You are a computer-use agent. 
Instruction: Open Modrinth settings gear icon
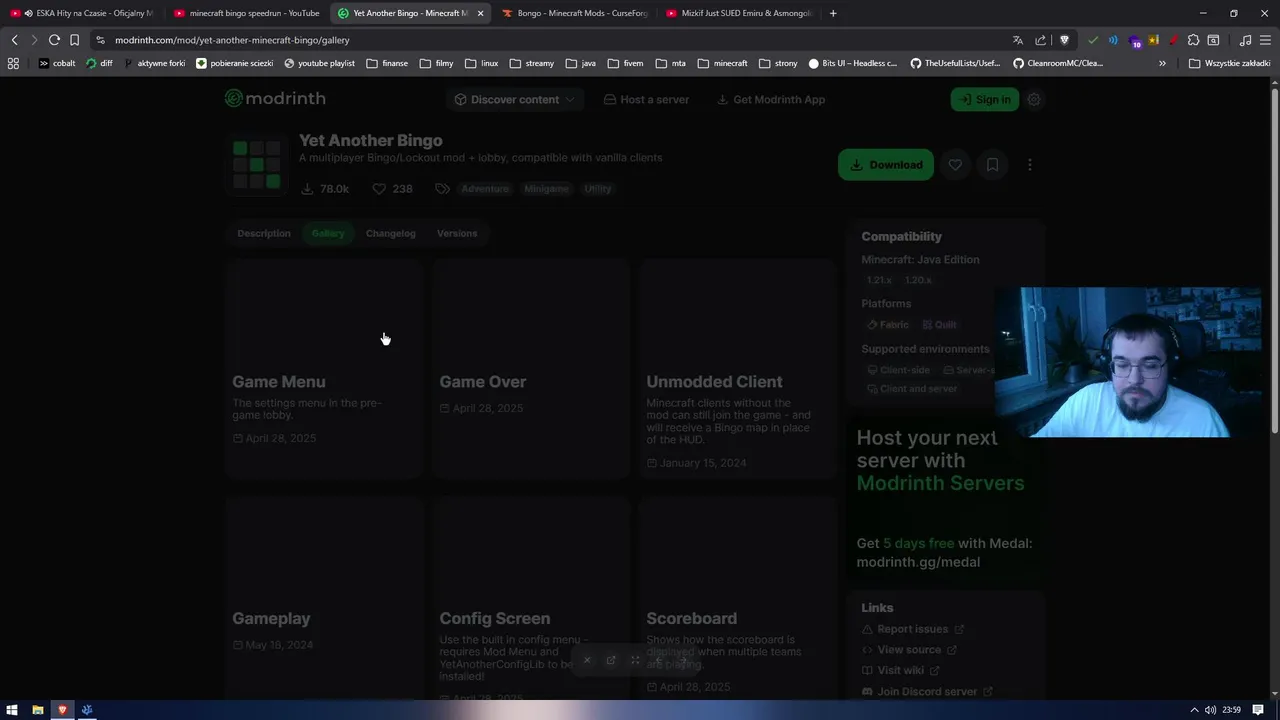(x=1034, y=99)
